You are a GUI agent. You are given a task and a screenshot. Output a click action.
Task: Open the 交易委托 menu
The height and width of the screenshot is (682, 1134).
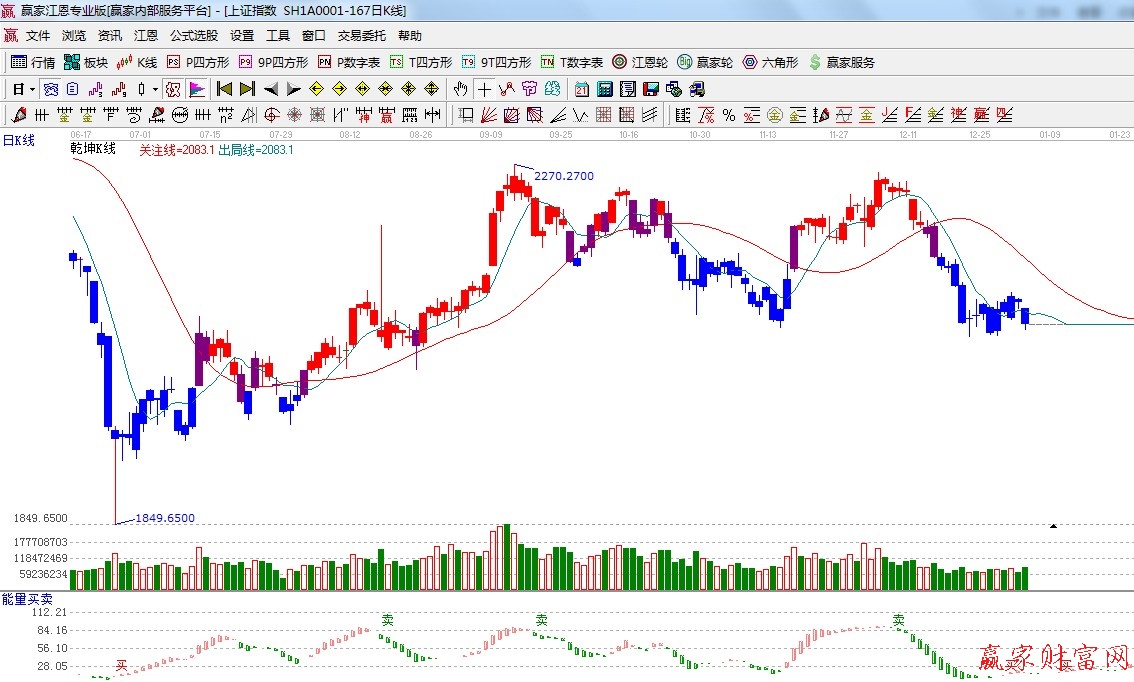[x=361, y=35]
